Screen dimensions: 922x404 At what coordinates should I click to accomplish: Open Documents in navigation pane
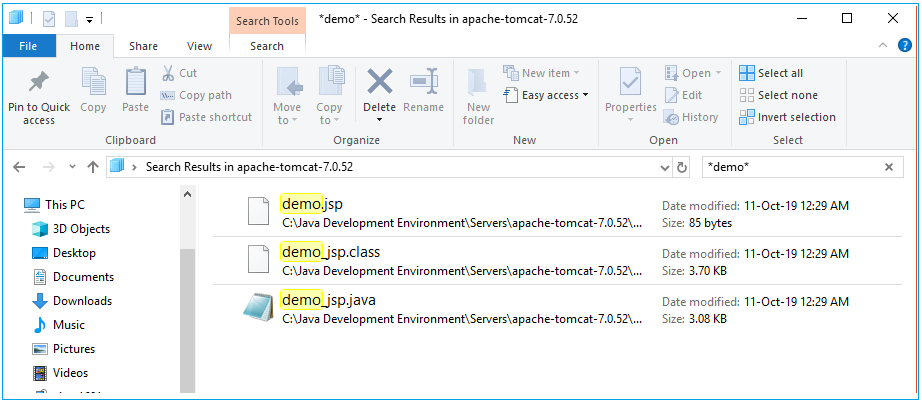pos(72,277)
